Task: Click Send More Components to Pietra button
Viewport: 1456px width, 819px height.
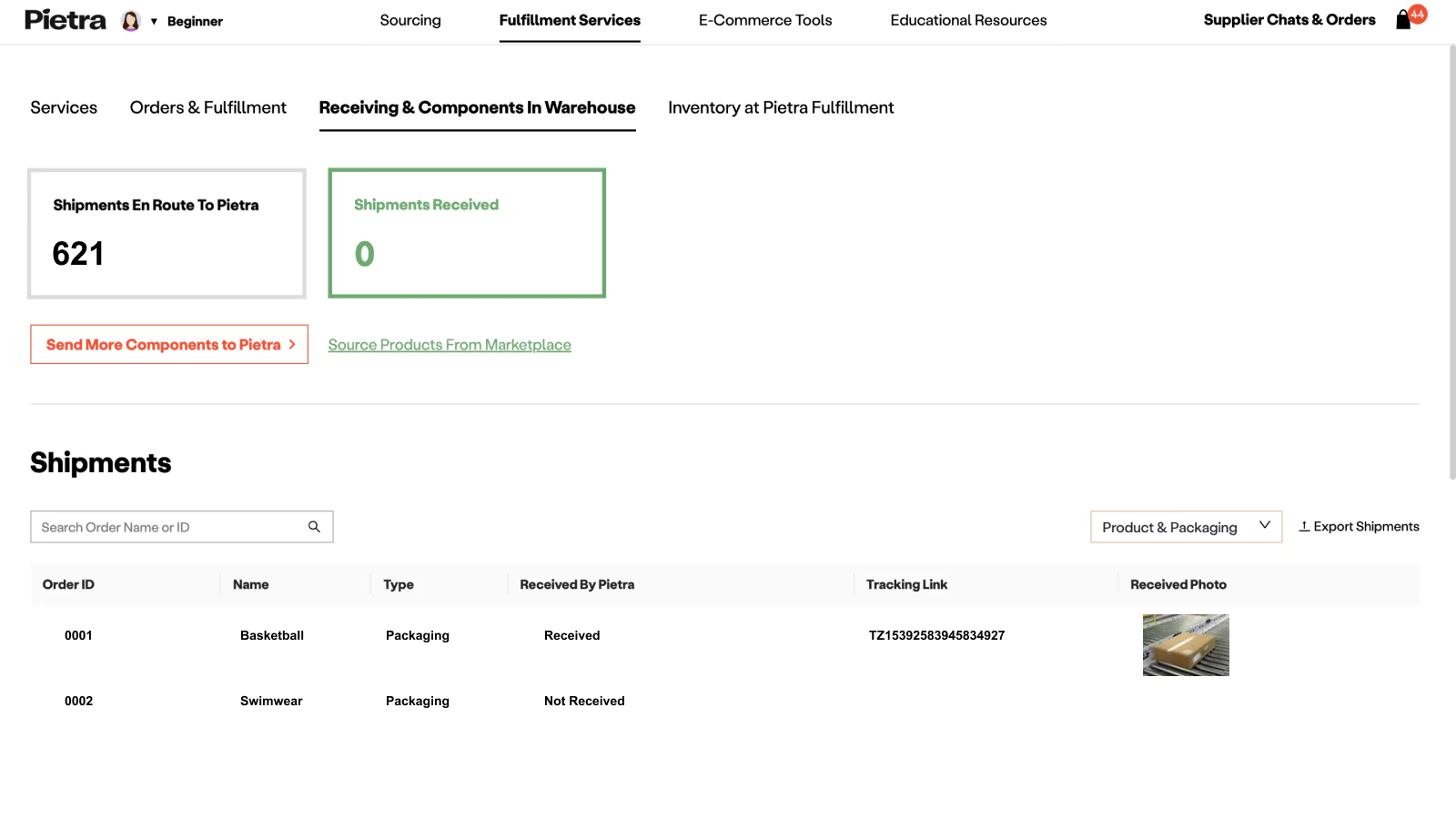Action: click(x=169, y=345)
